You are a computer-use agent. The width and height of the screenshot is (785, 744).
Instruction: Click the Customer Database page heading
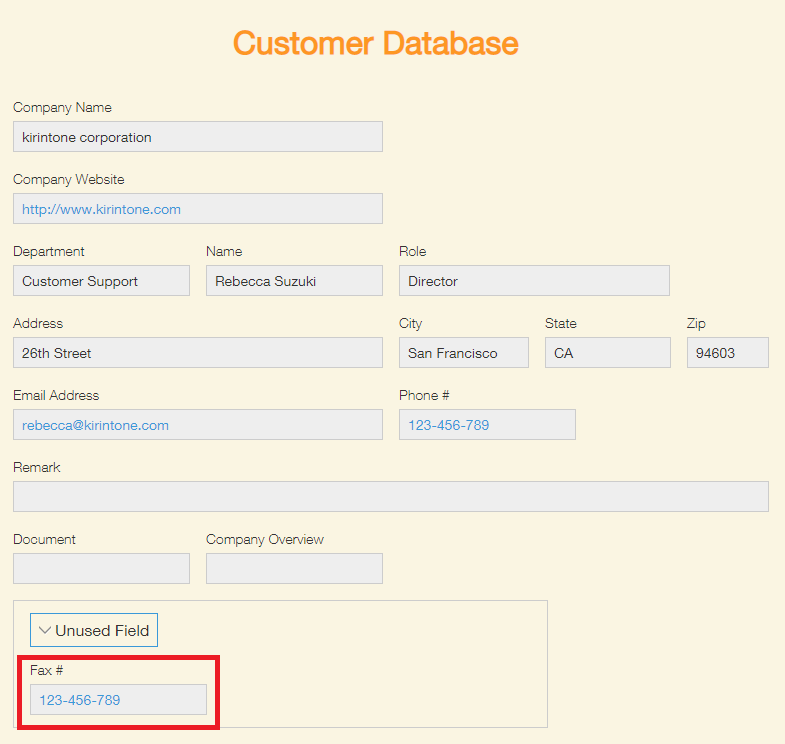pos(375,44)
